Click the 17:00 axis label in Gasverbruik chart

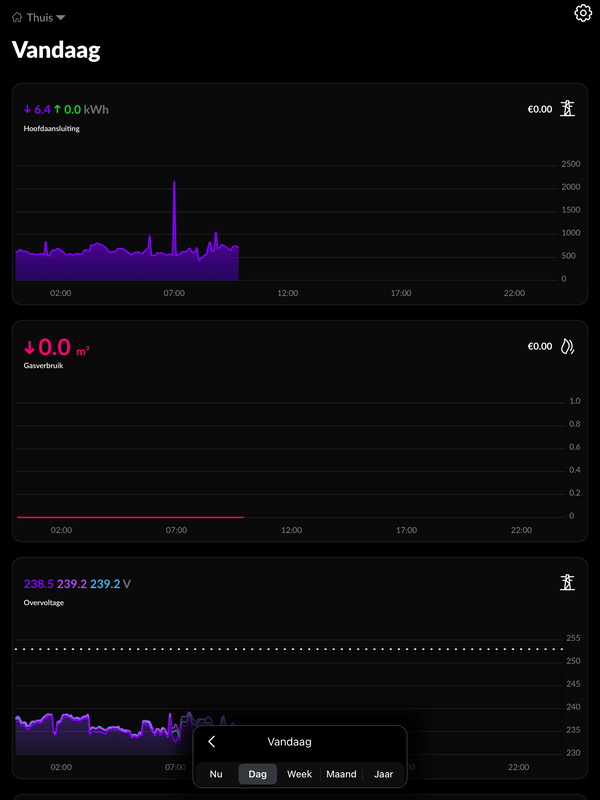(x=407, y=531)
